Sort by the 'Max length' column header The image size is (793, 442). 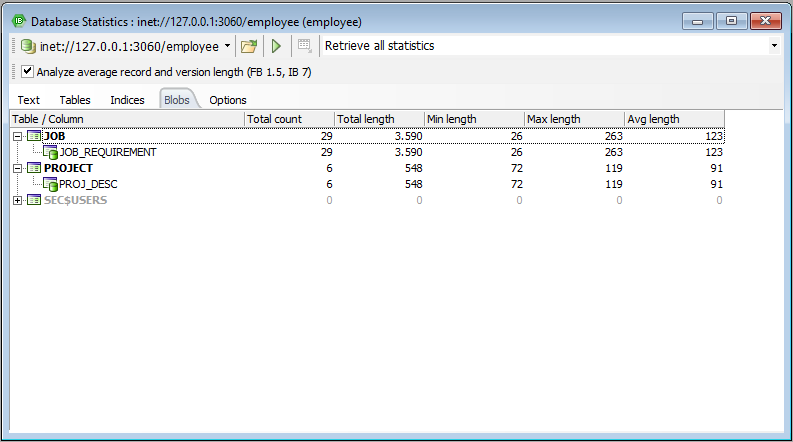click(x=575, y=119)
